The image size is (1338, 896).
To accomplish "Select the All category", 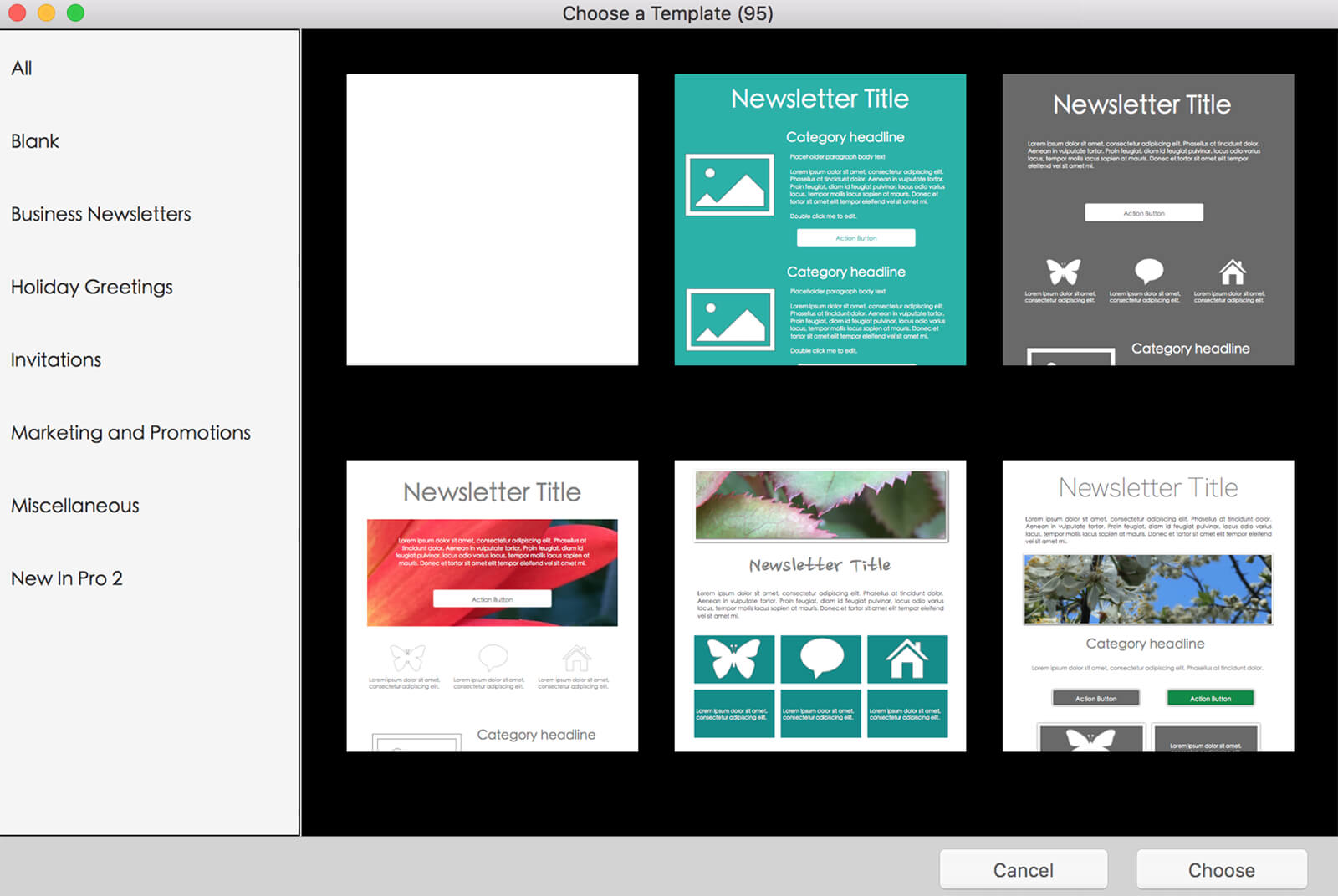I will (22, 69).
